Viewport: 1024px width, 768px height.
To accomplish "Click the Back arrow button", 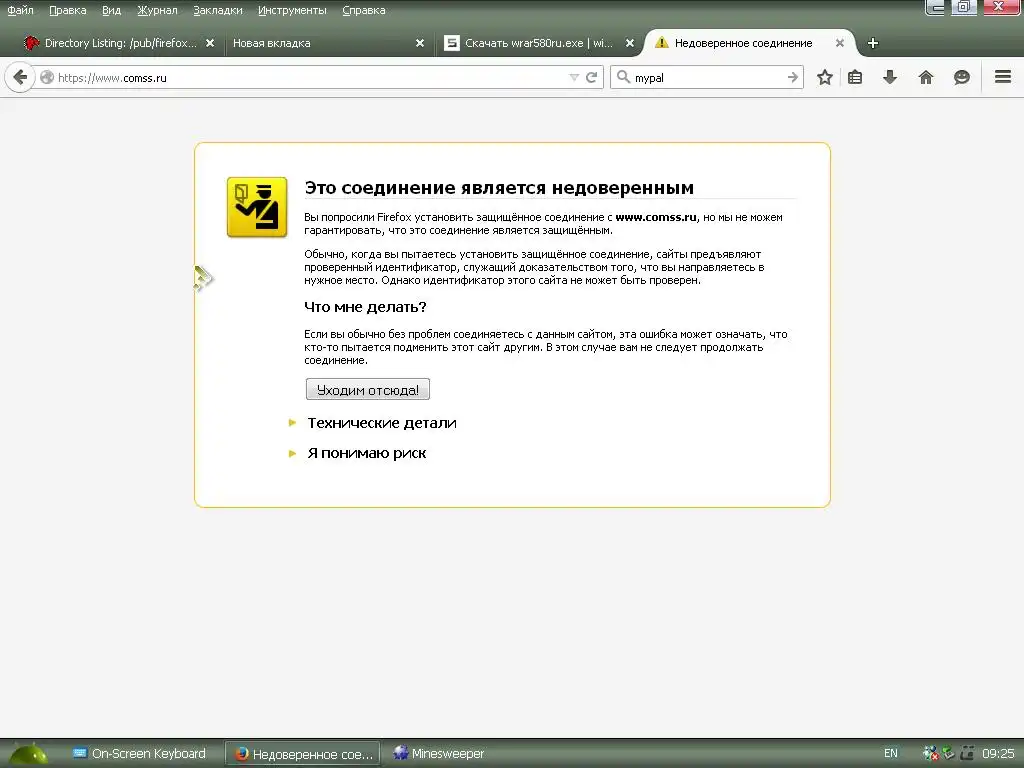I will click(x=20, y=78).
